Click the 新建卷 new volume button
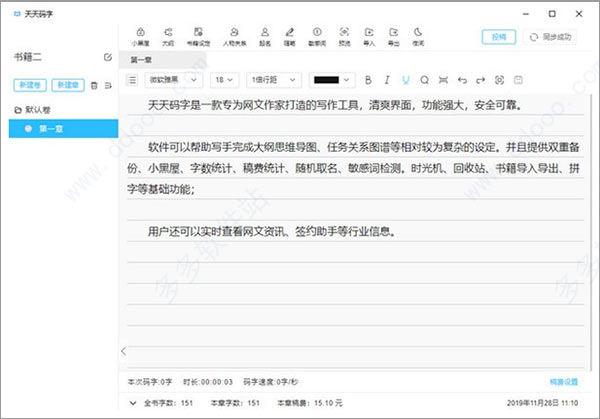Viewport: 600px width, 419px height. pos(30,85)
